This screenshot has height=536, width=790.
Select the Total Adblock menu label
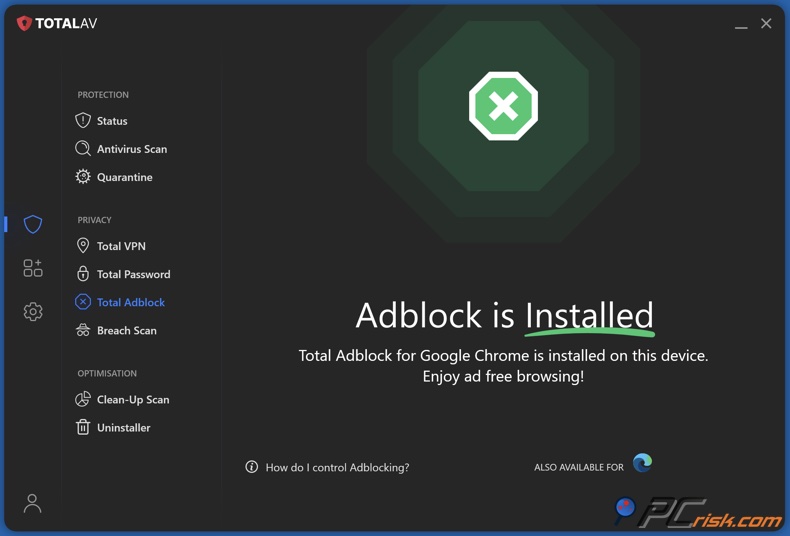130,302
